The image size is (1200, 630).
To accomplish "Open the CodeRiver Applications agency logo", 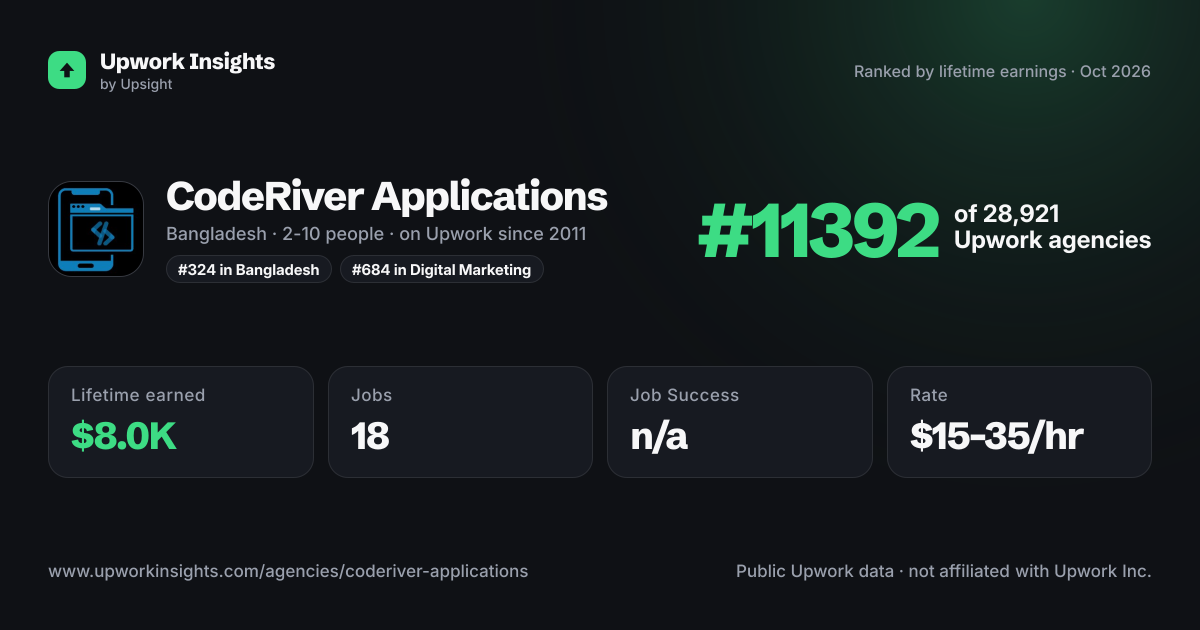I will click(x=96, y=229).
